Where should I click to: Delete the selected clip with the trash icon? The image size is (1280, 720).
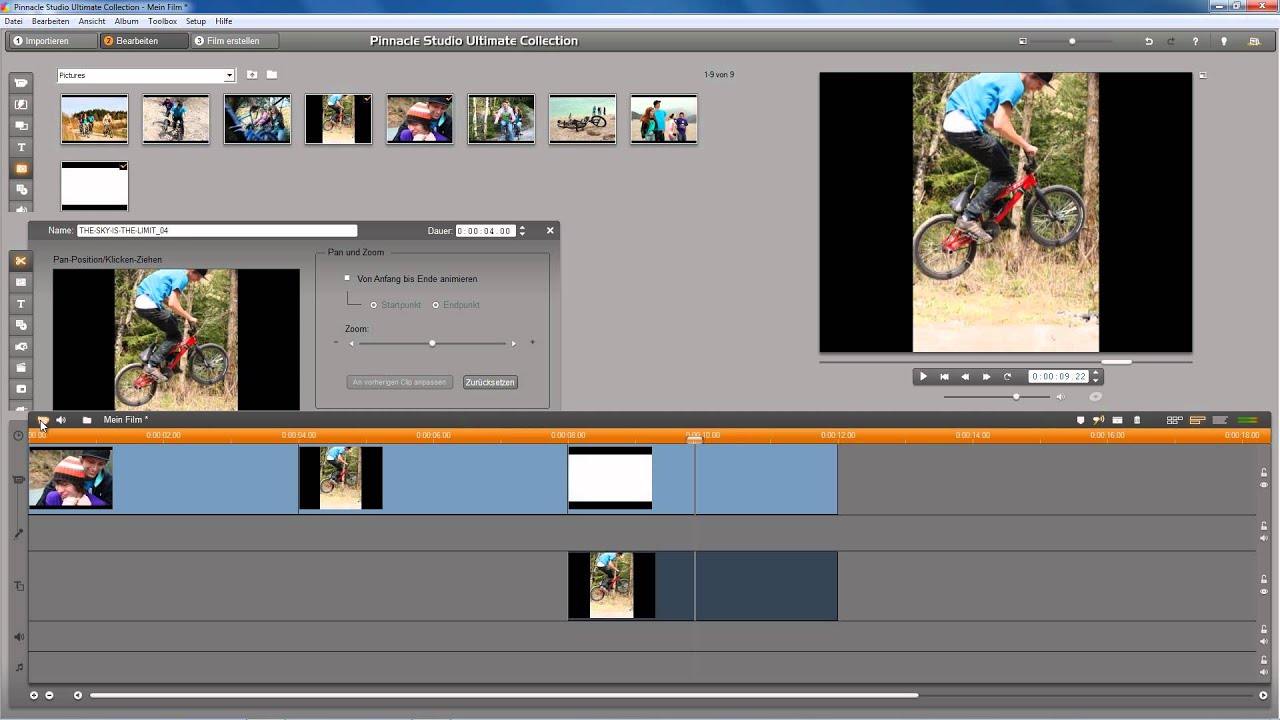(1137, 420)
